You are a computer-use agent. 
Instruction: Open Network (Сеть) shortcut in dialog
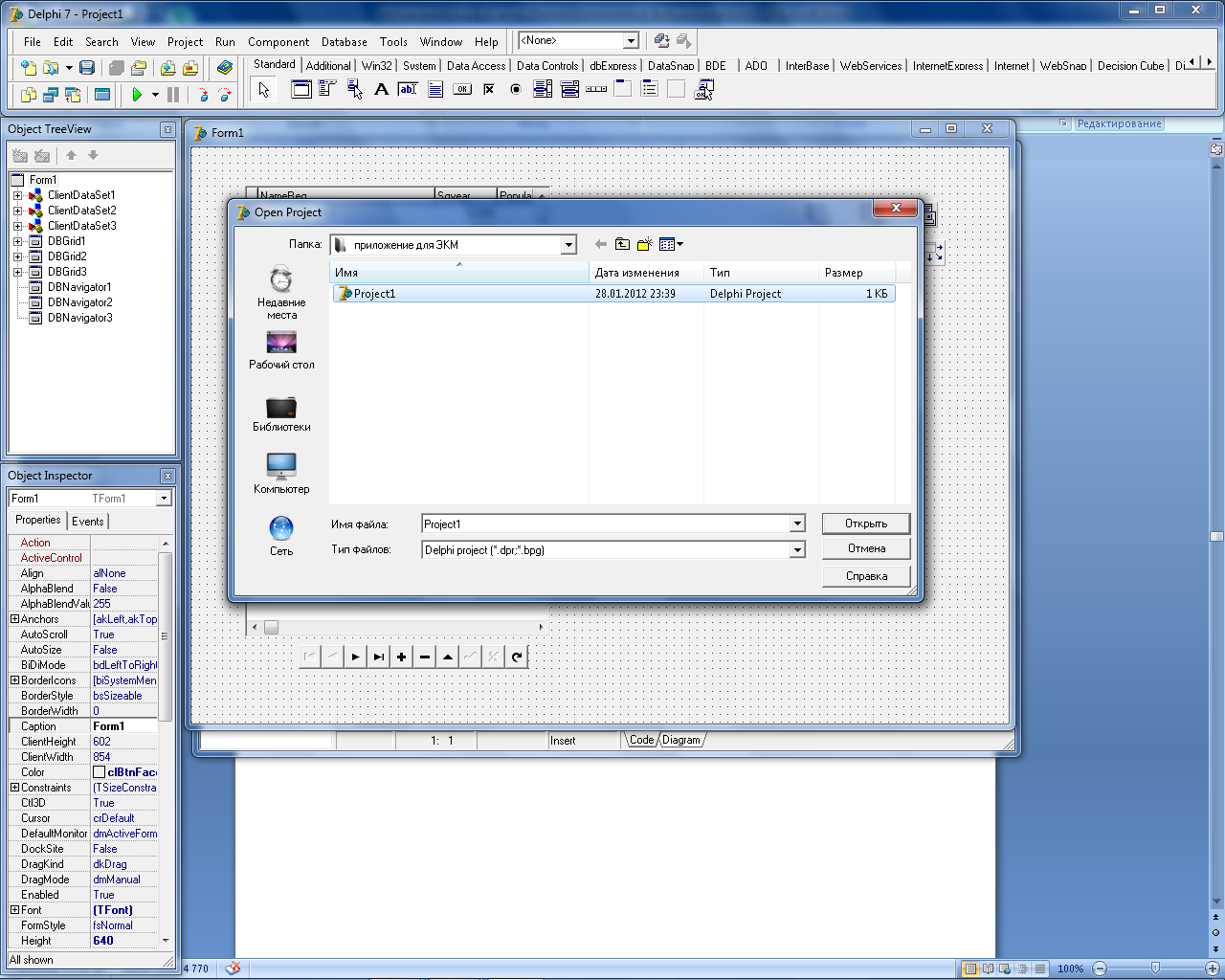[281, 536]
